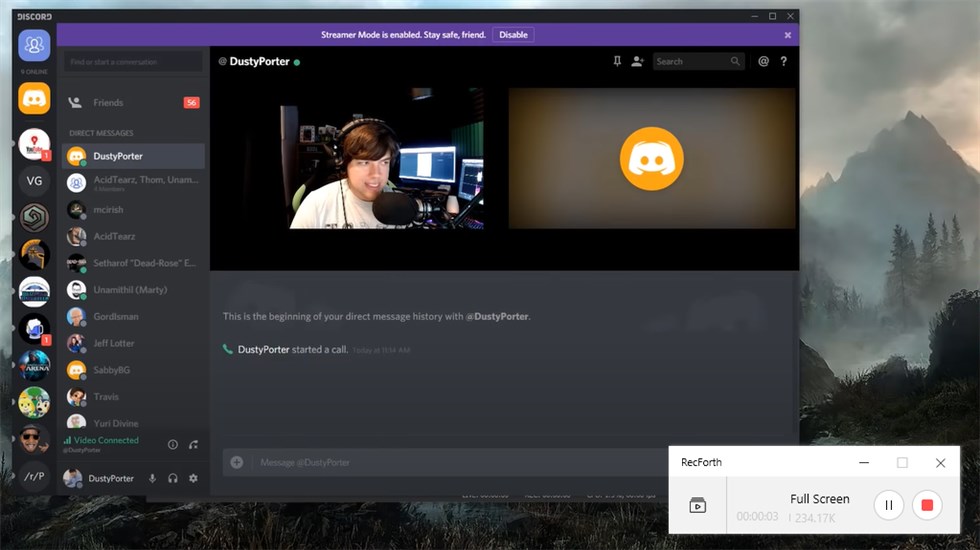Screen dimensions: 980x550
Task: Open the Friends list
Action: (x=132, y=102)
